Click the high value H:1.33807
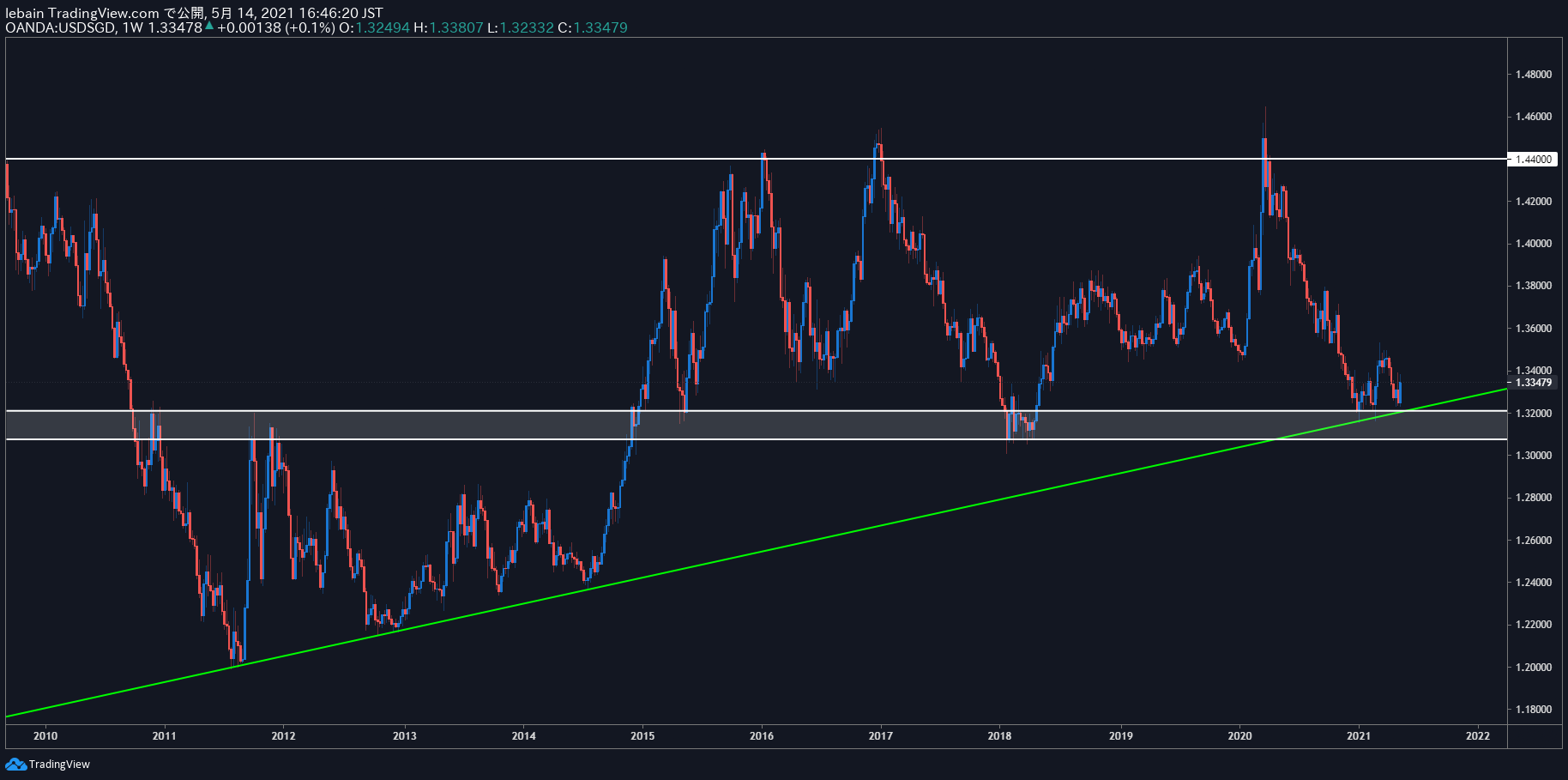The height and width of the screenshot is (780, 1568). tap(449, 27)
